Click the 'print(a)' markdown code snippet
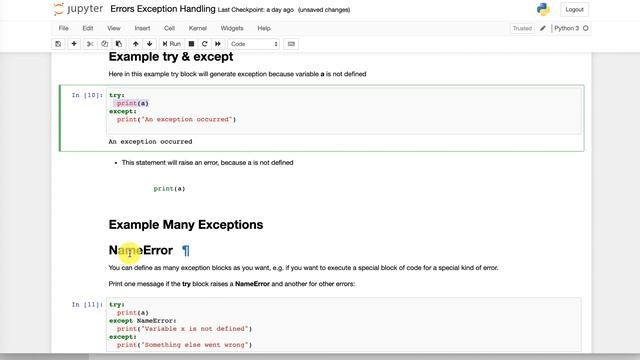 (x=169, y=189)
